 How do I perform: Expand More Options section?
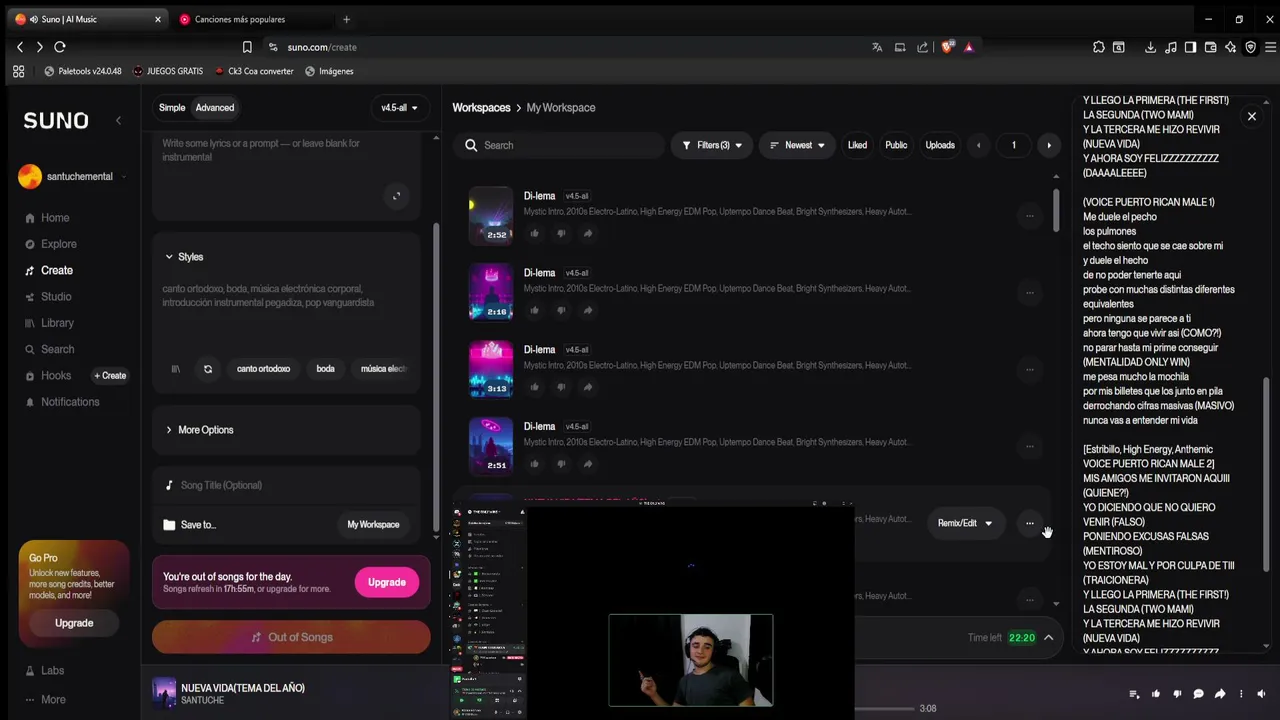(x=199, y=430)
